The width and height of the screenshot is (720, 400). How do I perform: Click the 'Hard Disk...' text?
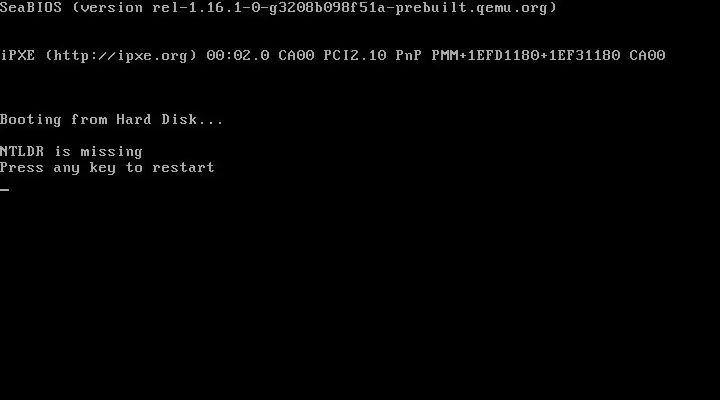coord(170,119)
